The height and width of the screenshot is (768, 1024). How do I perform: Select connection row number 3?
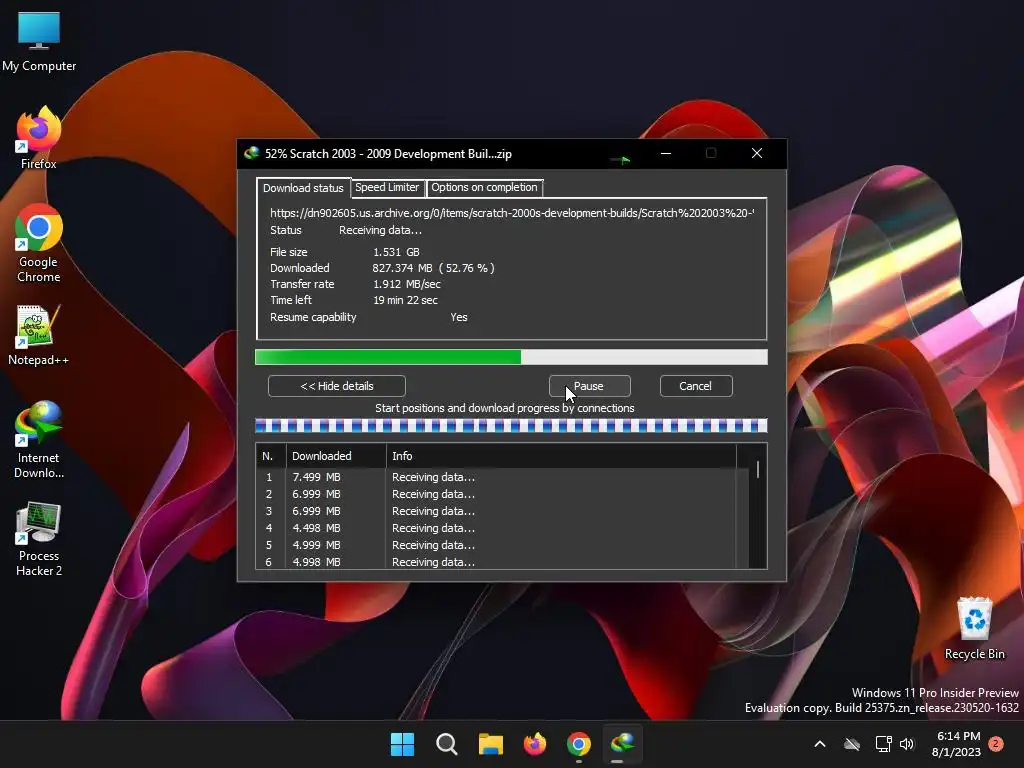[503, 511]
